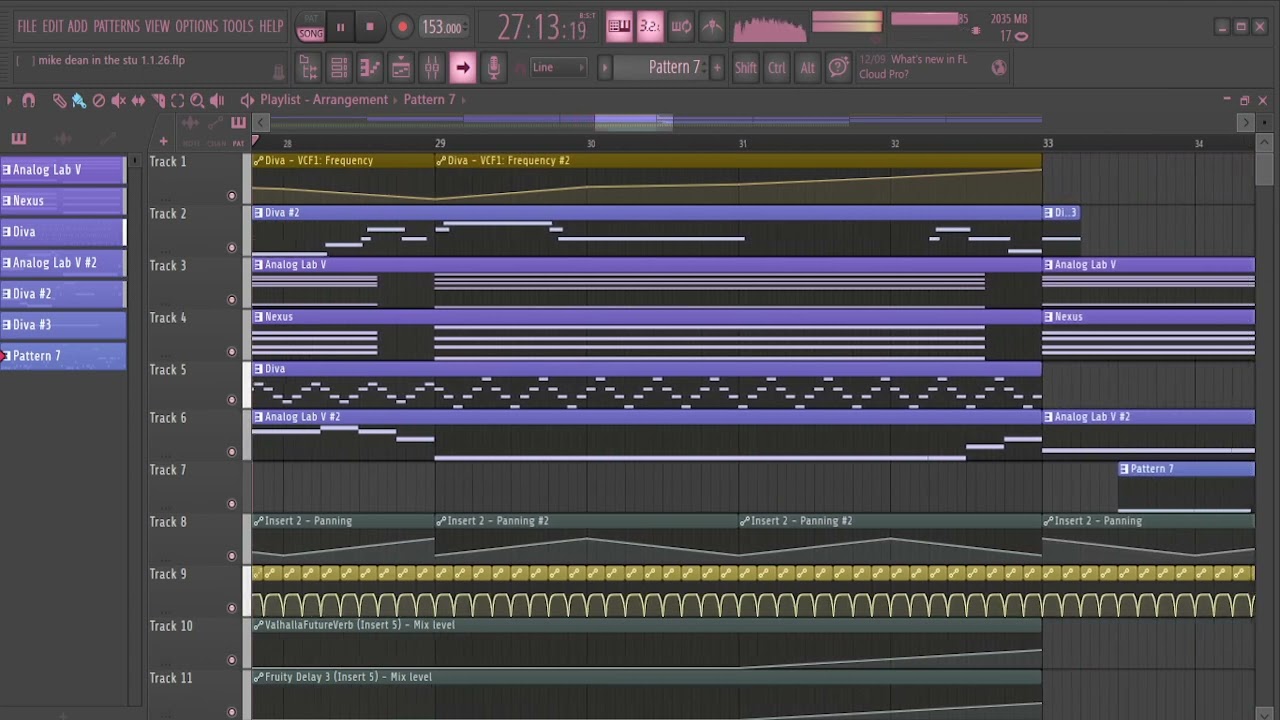This screenshot has height=720, width=1280.
Task: Select the Slip tool
Action: 138,100
